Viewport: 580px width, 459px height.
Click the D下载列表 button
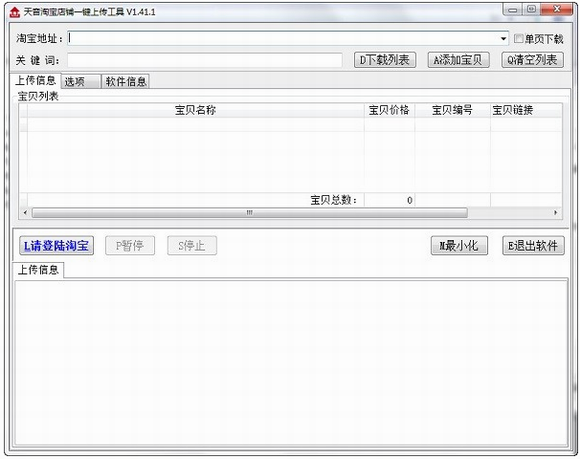coord(385,60)
